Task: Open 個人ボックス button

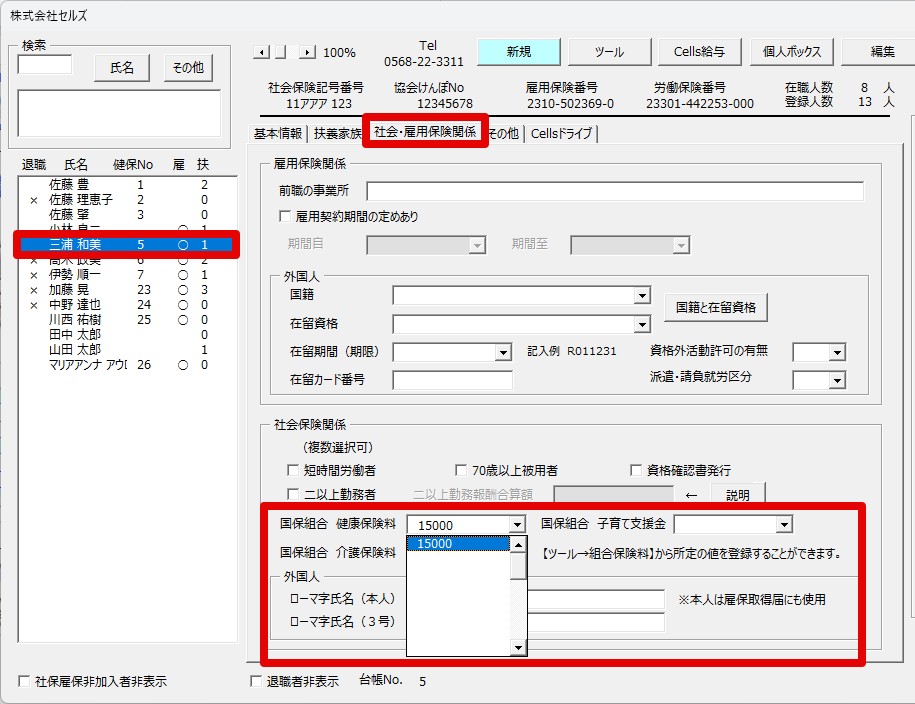Action: [791, 52]
